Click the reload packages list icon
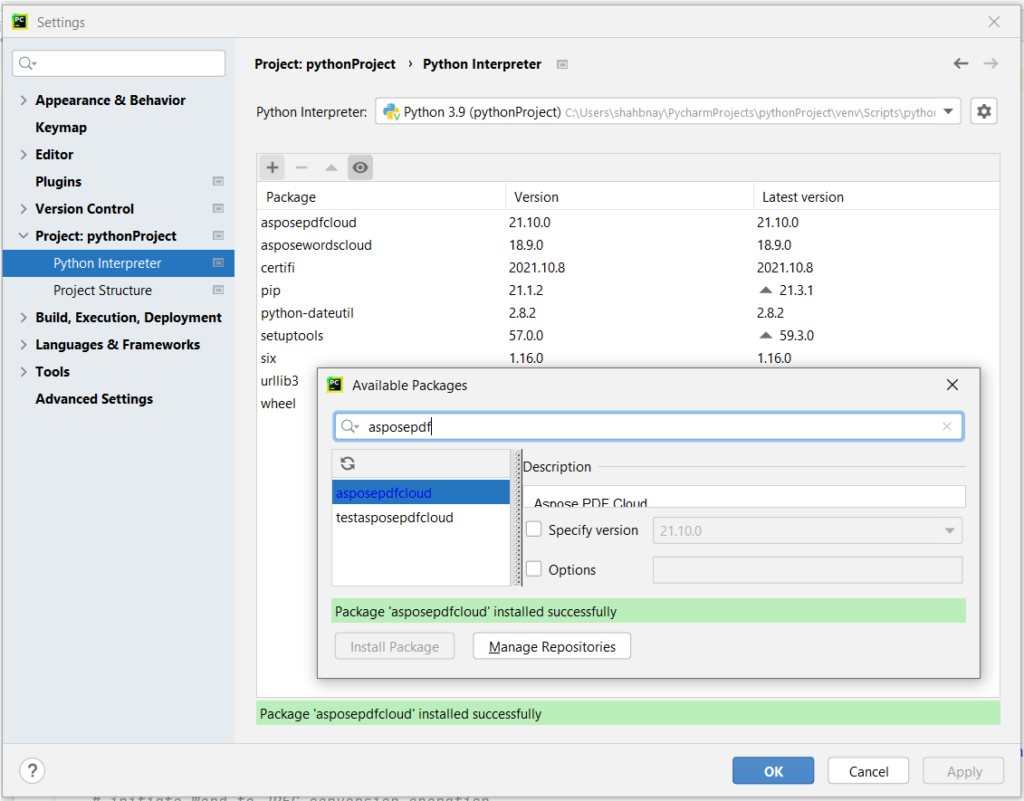Screen dimensions: 1024x801 347,463
